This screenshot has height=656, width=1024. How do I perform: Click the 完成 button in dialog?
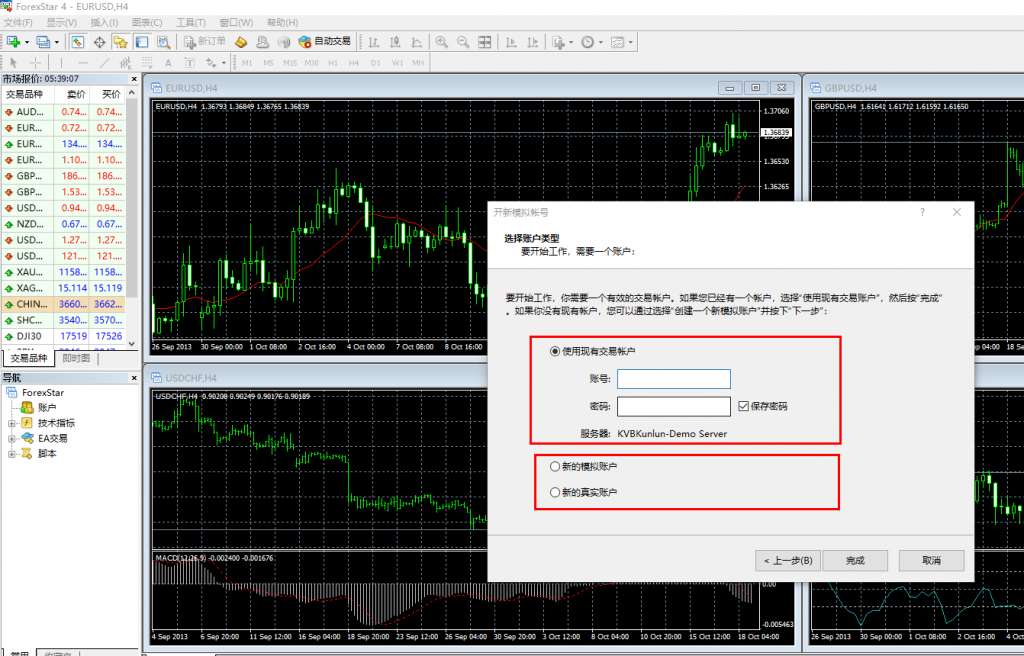[854, 560]
